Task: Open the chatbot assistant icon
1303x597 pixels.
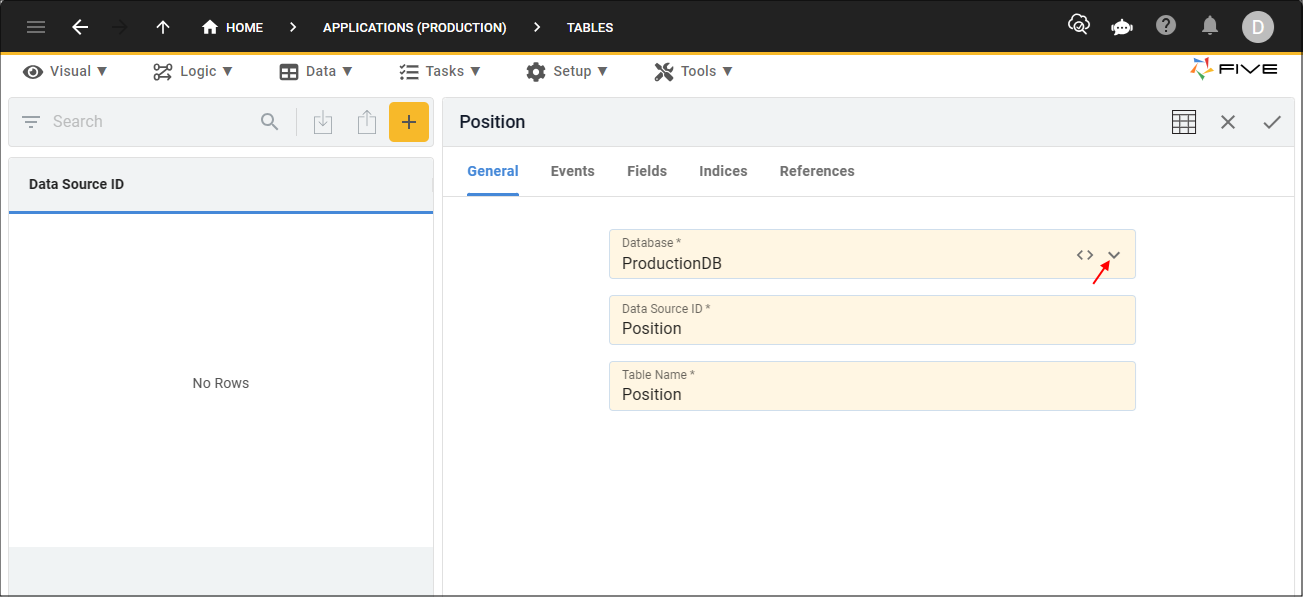Action: [1122, 27]
